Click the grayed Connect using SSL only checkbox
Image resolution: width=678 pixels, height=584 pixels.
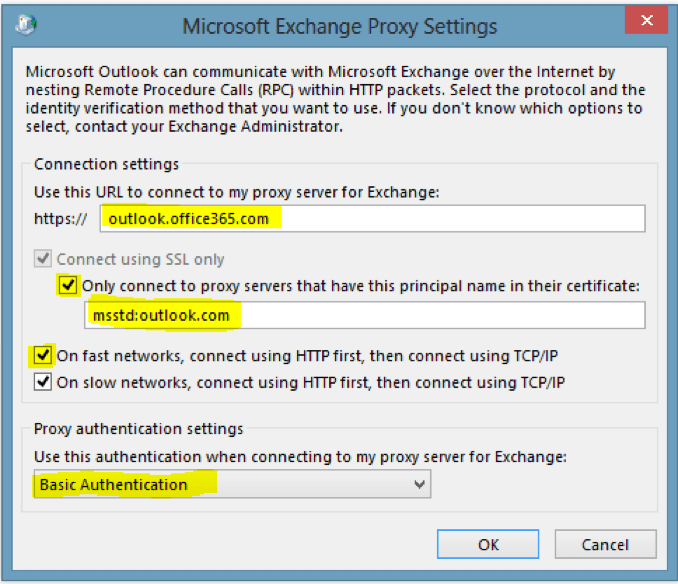43,258
